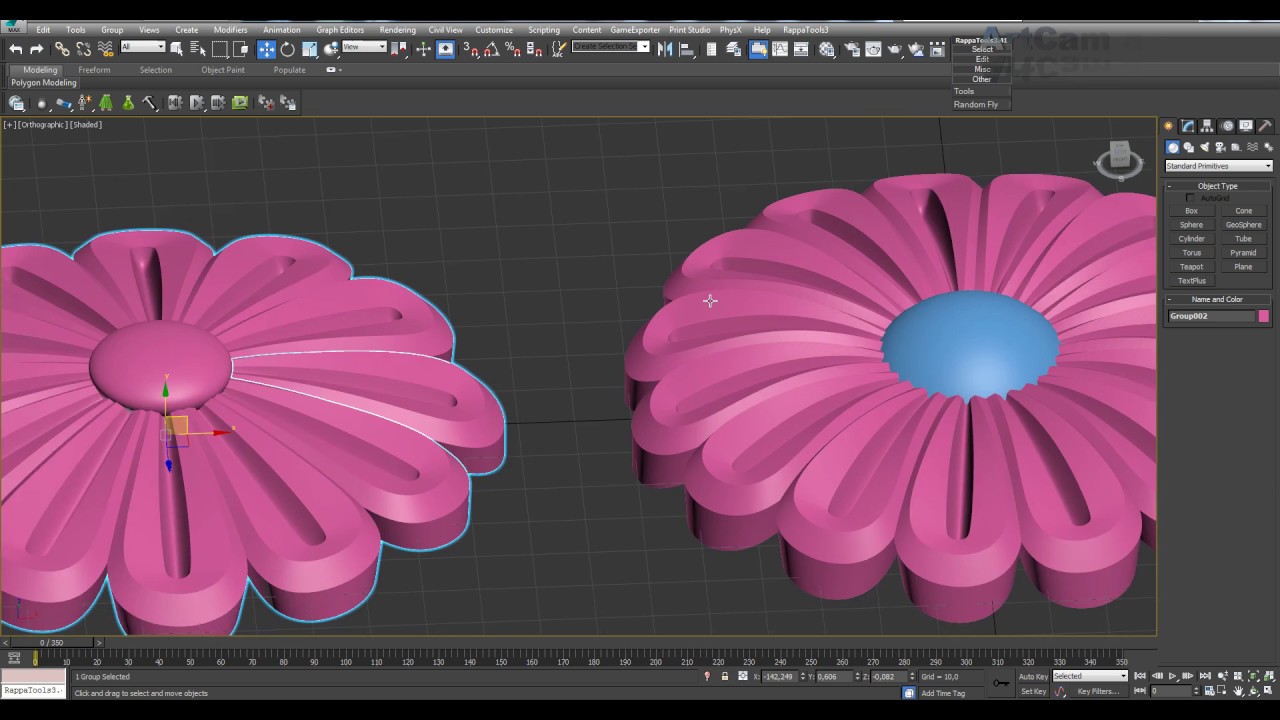Open the Modifiers menu
The image size is (1280, 720).
(230, 30)
